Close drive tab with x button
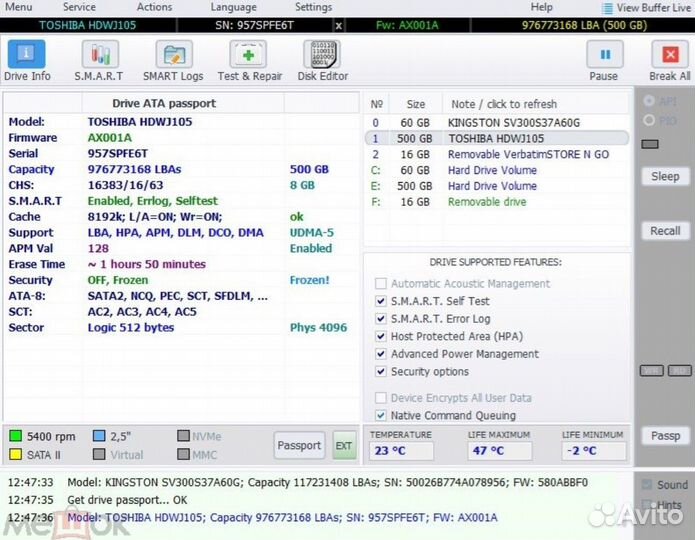This screenshot has height=540, width=695. pos(339,25)
